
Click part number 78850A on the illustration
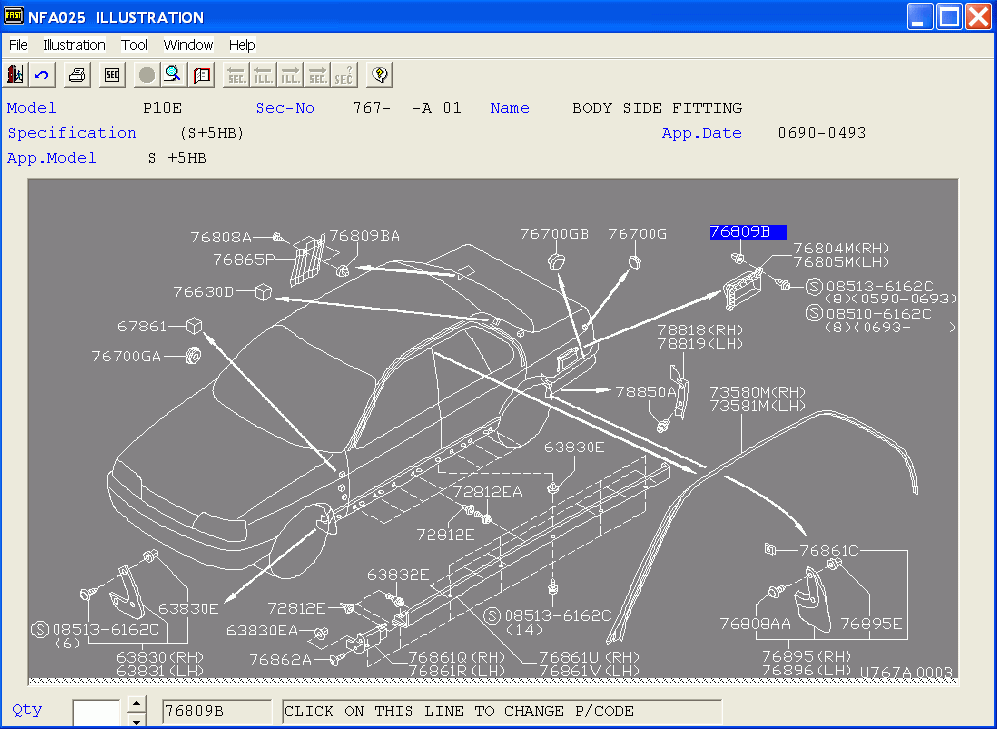click(x=645, y=393)
